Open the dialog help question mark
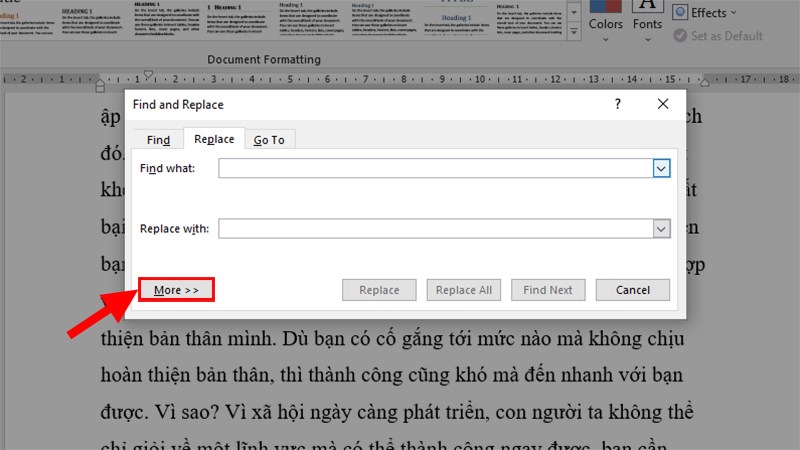Screen dimensions: 800x450 pyautogui.click(x=618, y=104)
